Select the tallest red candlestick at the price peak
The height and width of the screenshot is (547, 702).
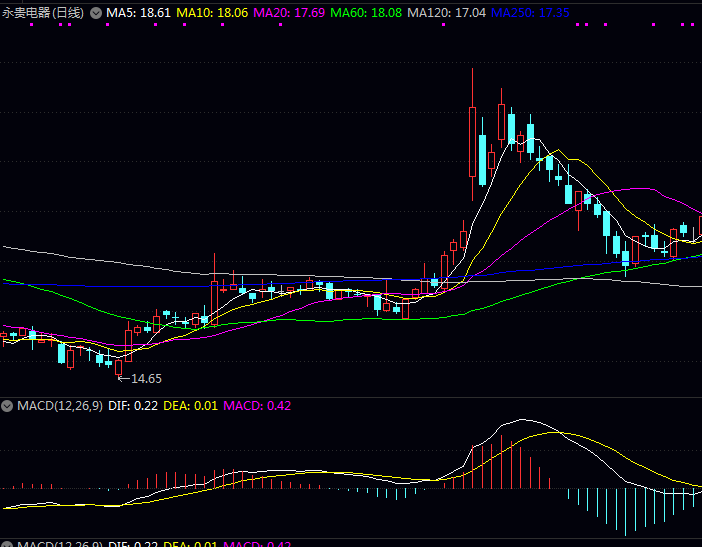click(472, 140)
